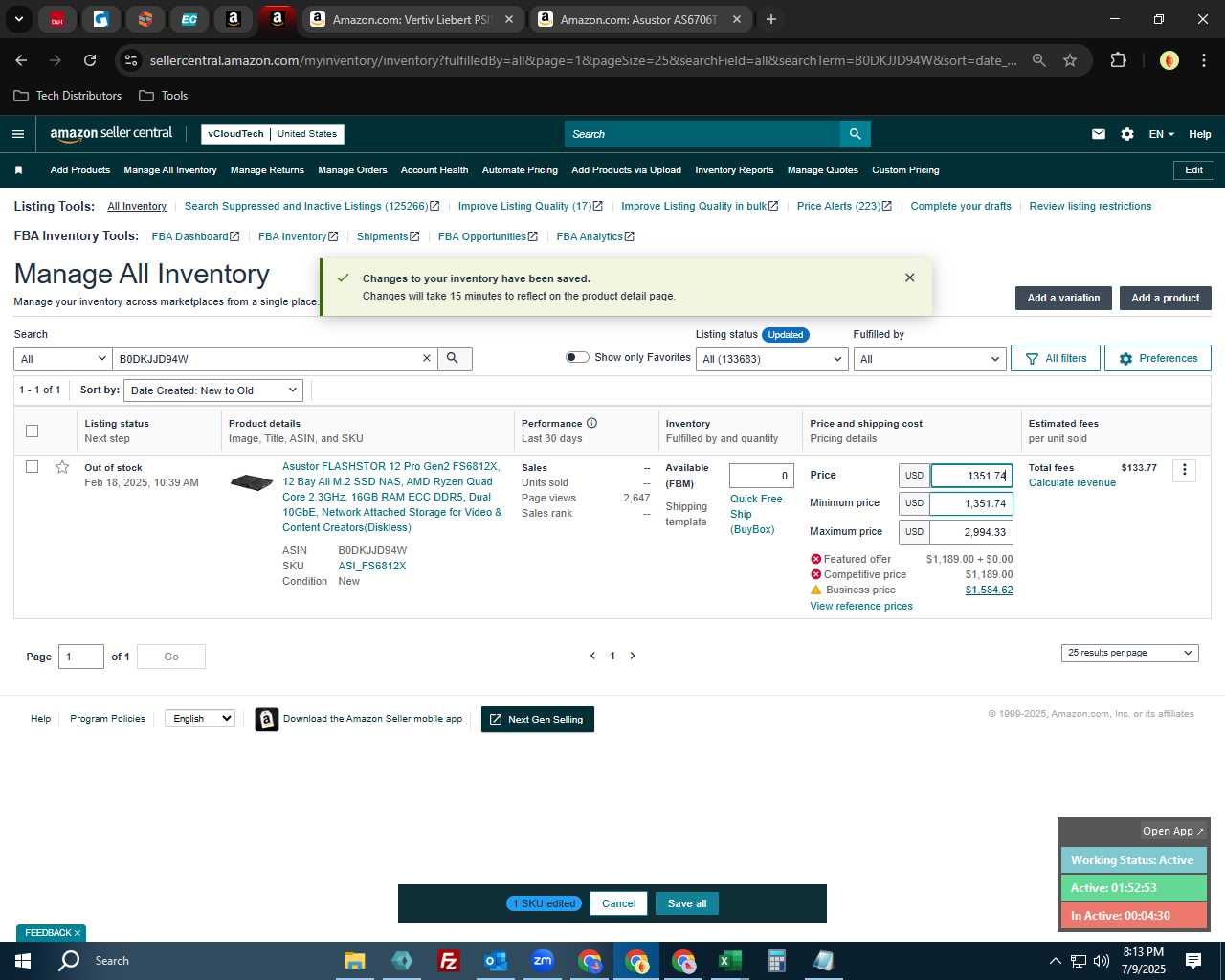Open Account Health menu item

click(x=434, y=170)
